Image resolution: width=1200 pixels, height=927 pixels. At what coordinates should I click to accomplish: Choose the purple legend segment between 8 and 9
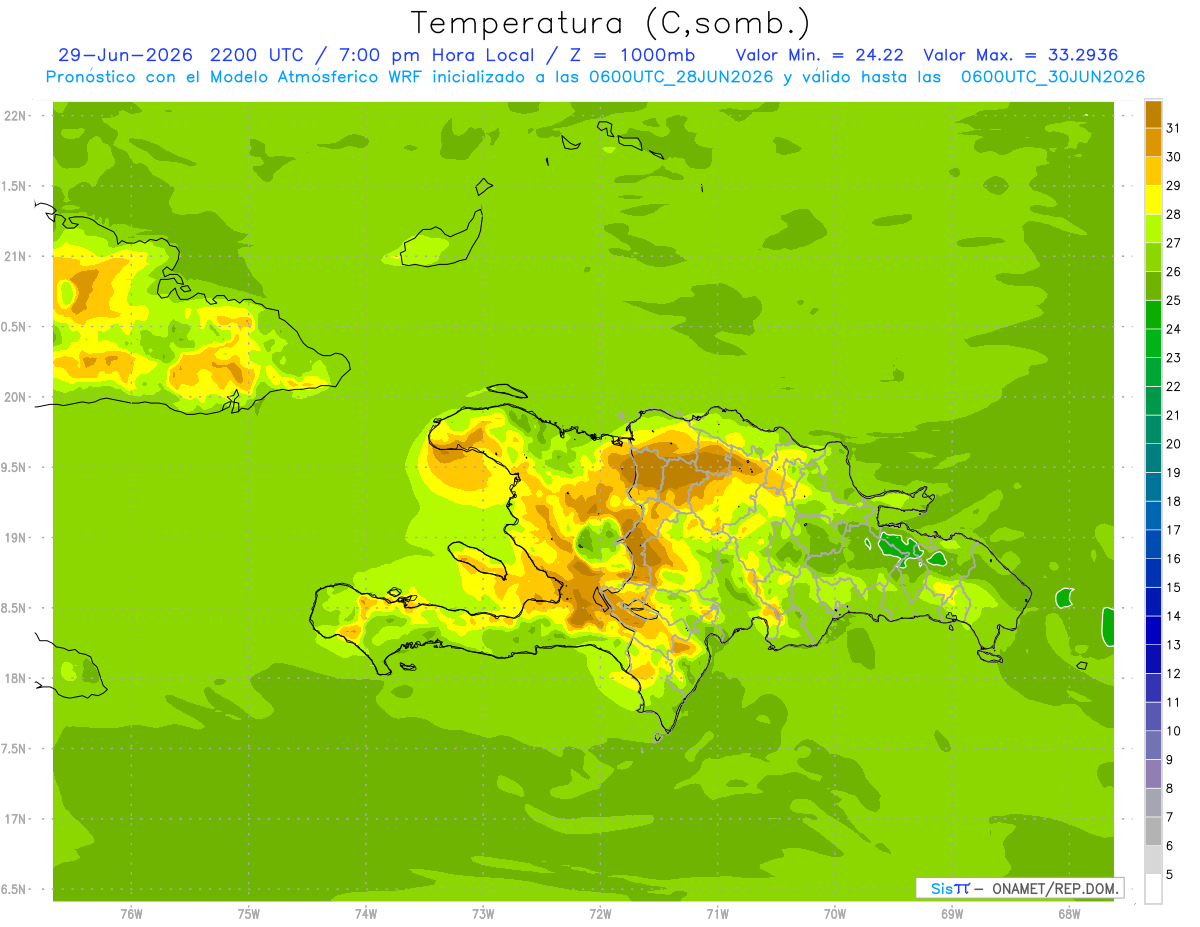tap(1153, 774)
